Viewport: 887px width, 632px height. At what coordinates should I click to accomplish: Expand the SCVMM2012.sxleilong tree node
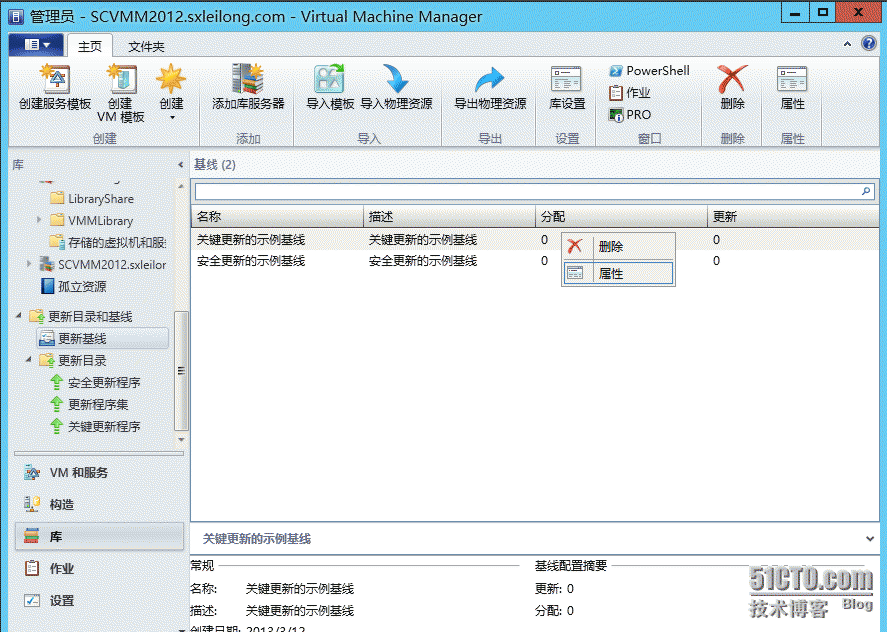tap(28, 264)
